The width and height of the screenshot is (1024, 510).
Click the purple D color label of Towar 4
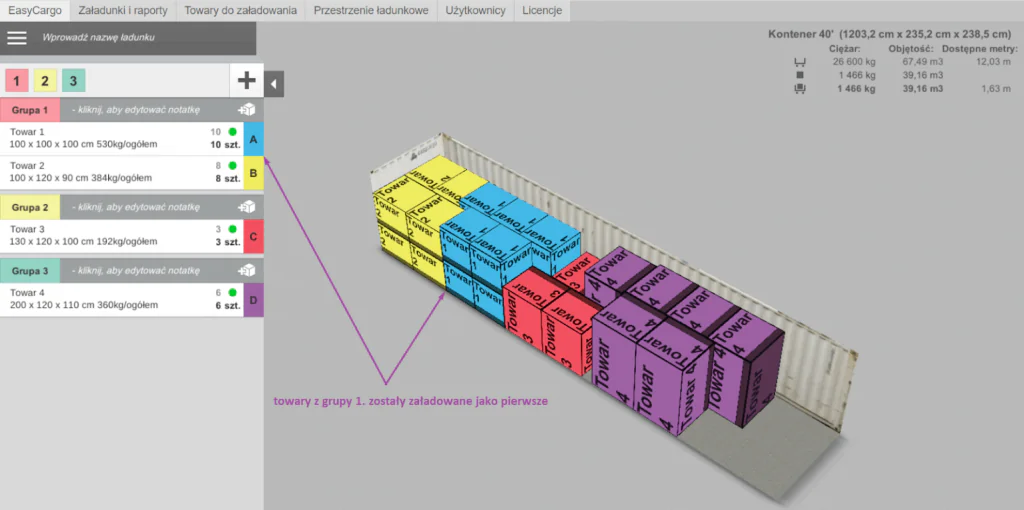[x=253, y=300]
